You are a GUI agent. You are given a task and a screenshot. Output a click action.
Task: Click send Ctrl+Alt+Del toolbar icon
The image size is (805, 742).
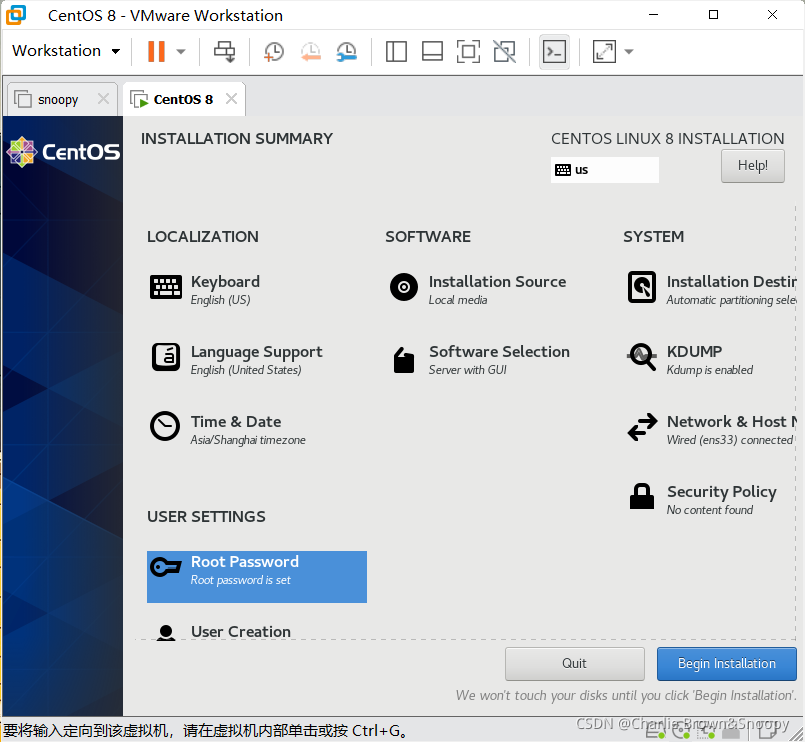point(224,51)
